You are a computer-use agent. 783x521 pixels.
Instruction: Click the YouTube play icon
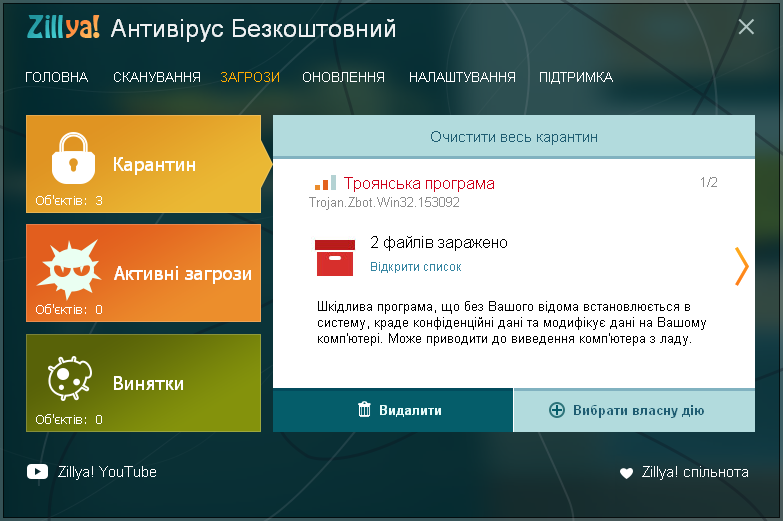37,472
